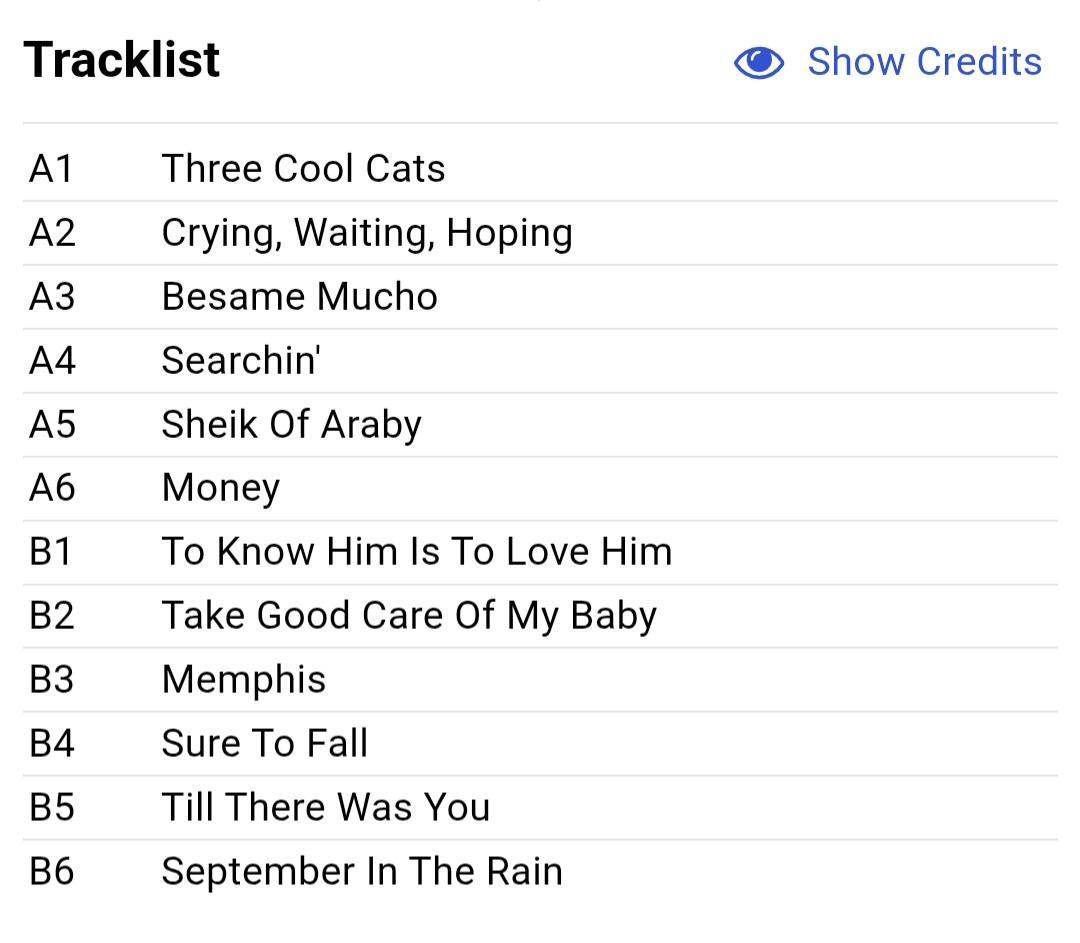Viewport: 1080px width, 943px height.
Task: Click the Money track title
Action: tap(220, 489)
